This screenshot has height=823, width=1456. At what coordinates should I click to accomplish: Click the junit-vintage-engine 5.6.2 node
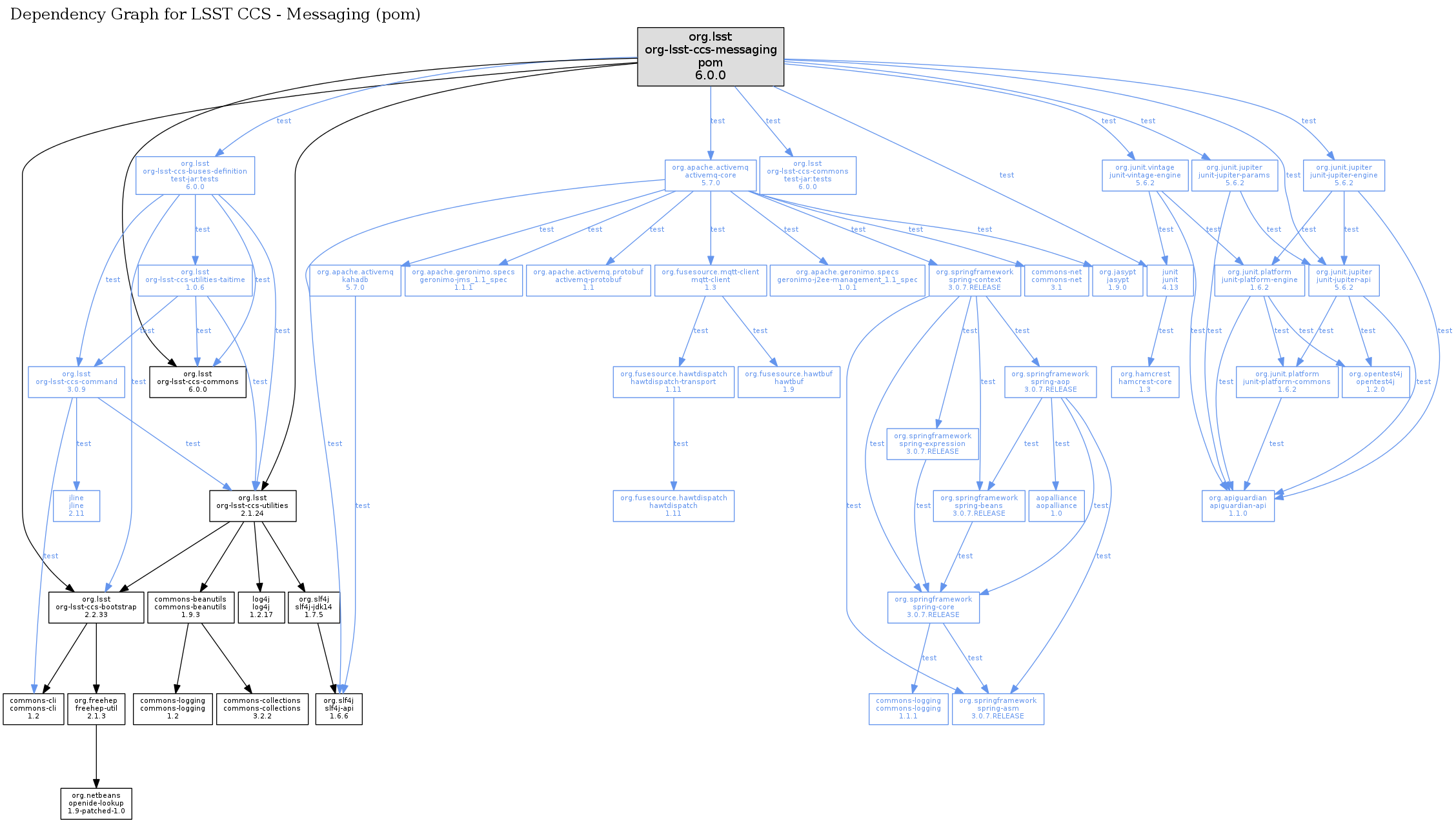(1145, 175)
